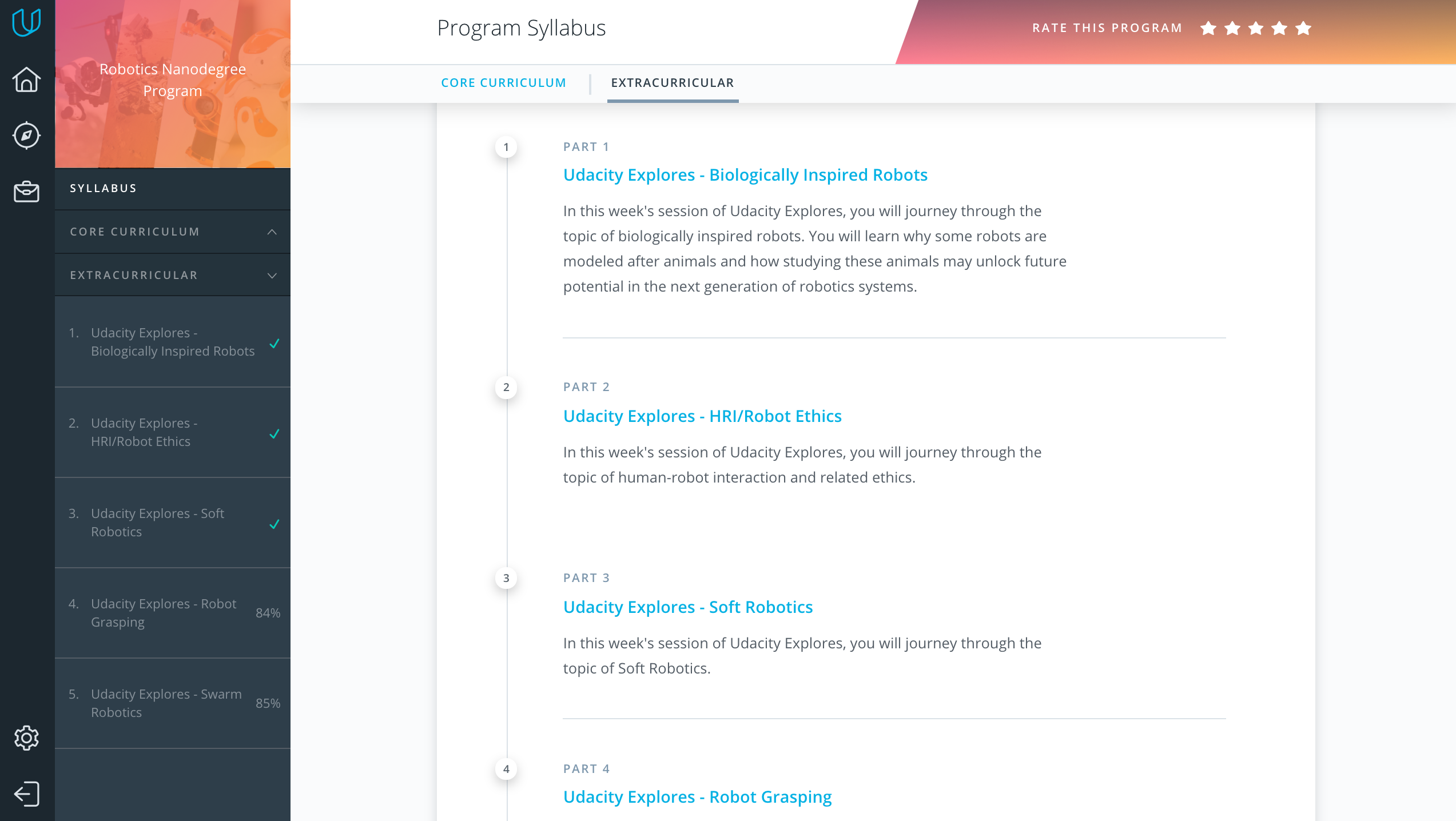This screenshot has width=1456, height=821.
Task: Rate the program with the fifth star
Action: (x=1303, y=28)
